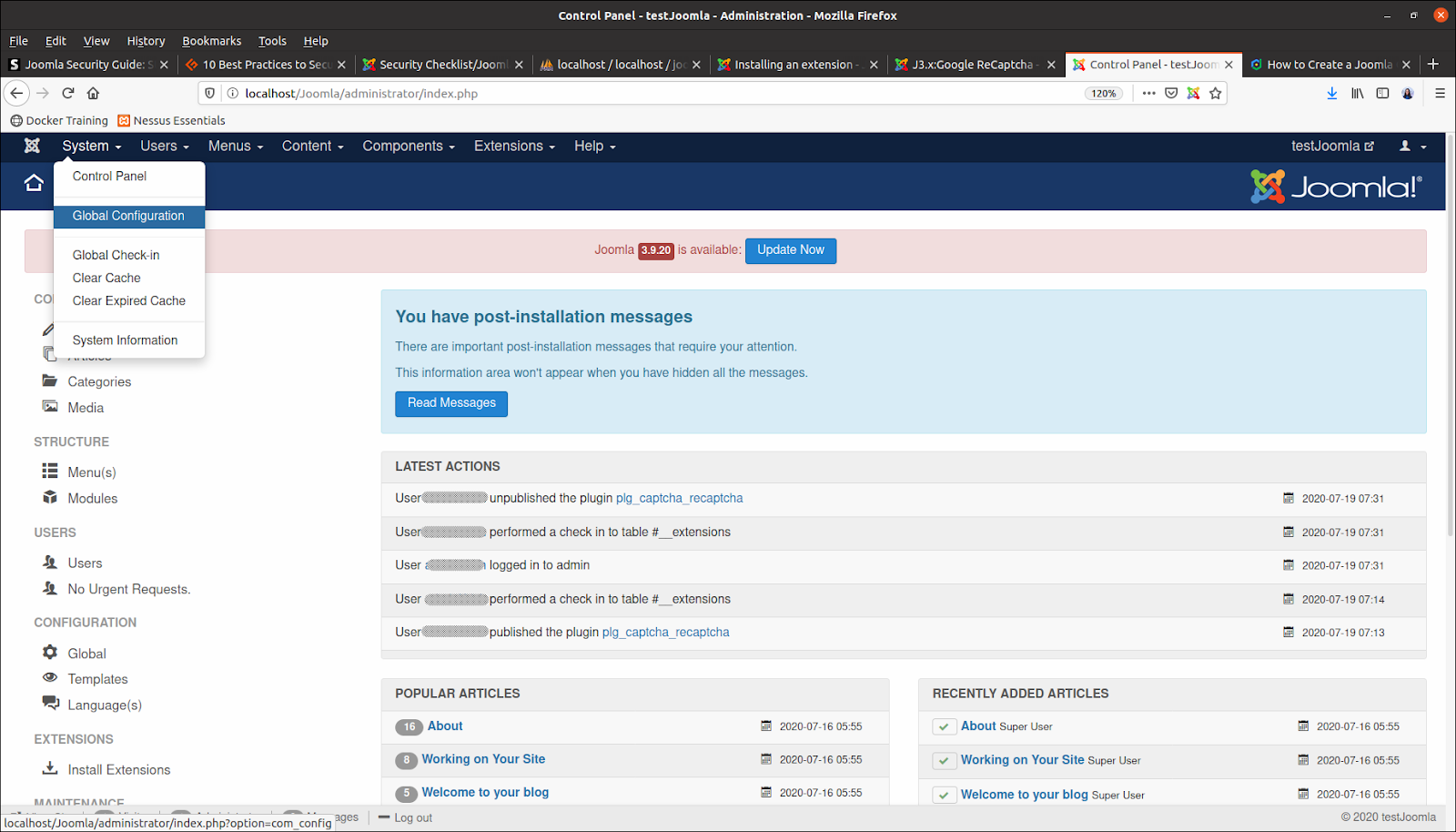Screen dimensions: 1456x832
Task: Click No Urgent Requests in sidebar
Action: point(129,589)
